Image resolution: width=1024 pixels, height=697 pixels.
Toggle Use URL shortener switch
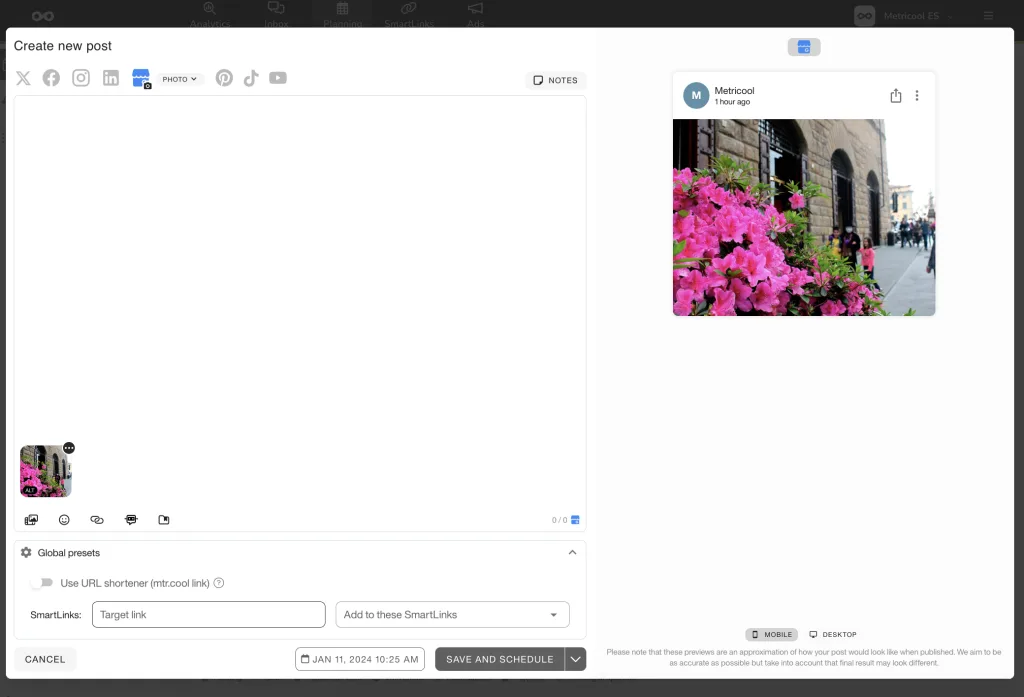[42, 583]
